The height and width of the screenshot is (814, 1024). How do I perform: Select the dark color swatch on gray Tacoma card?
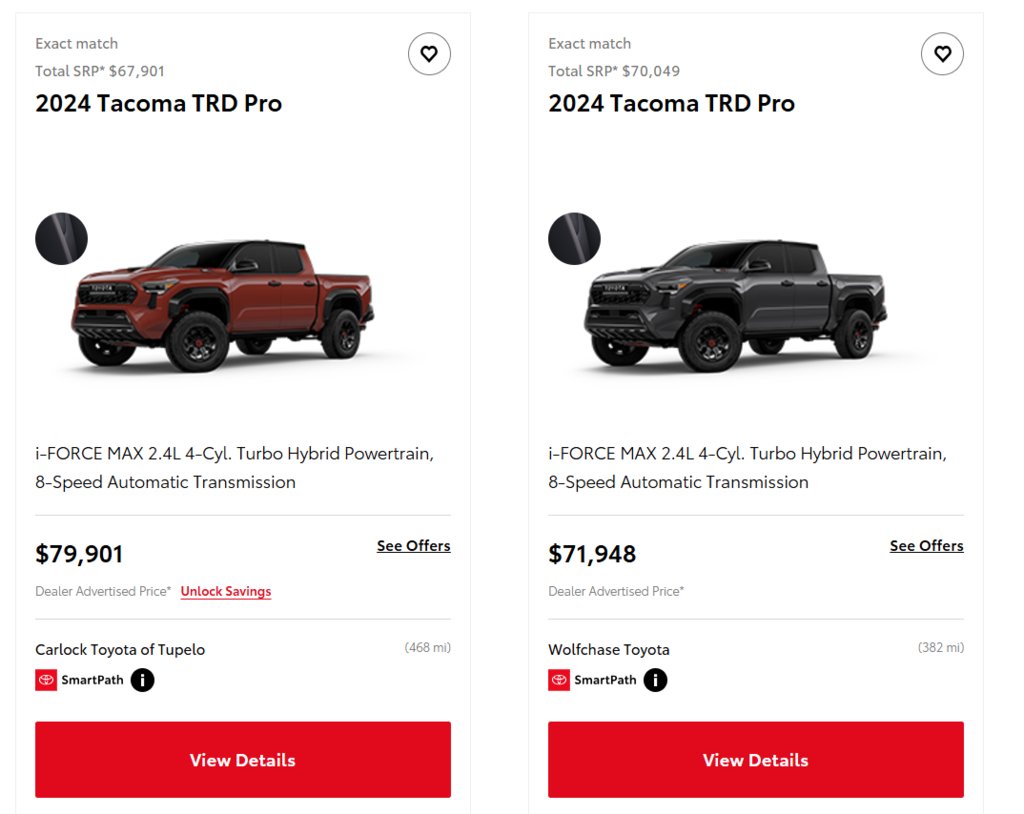click(x=574, y=238)
